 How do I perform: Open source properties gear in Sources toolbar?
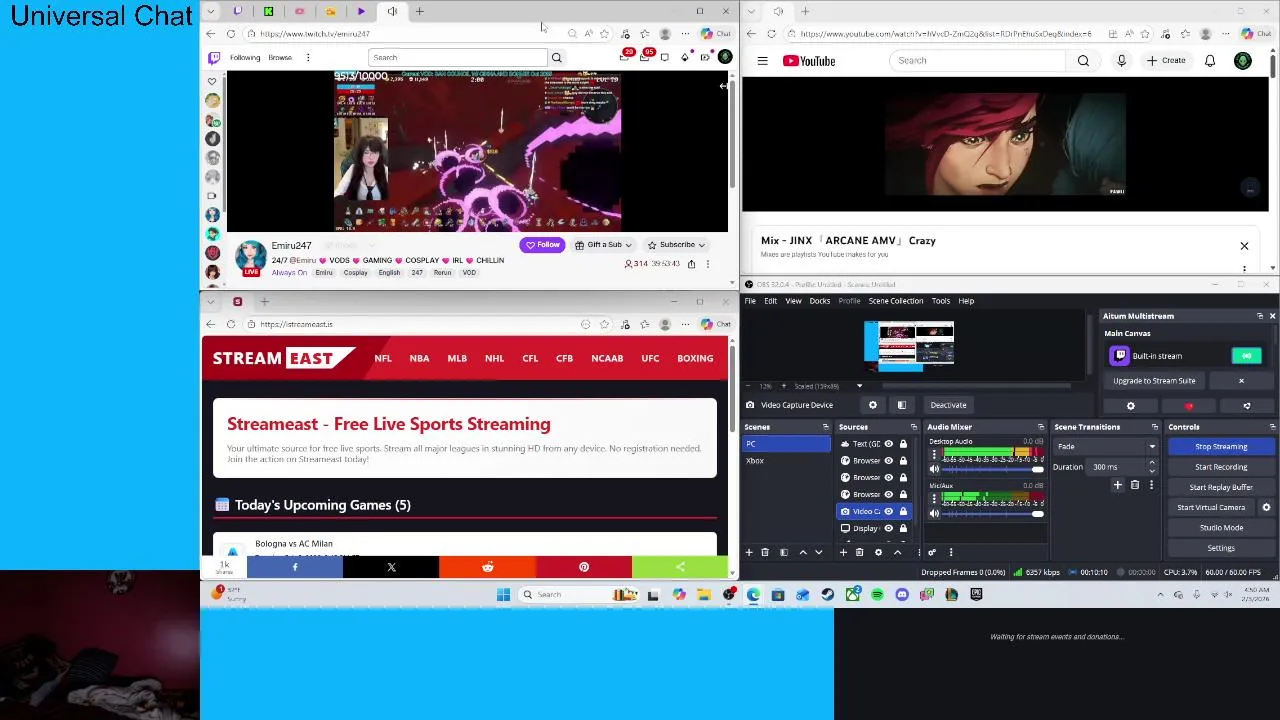point(878,552)
